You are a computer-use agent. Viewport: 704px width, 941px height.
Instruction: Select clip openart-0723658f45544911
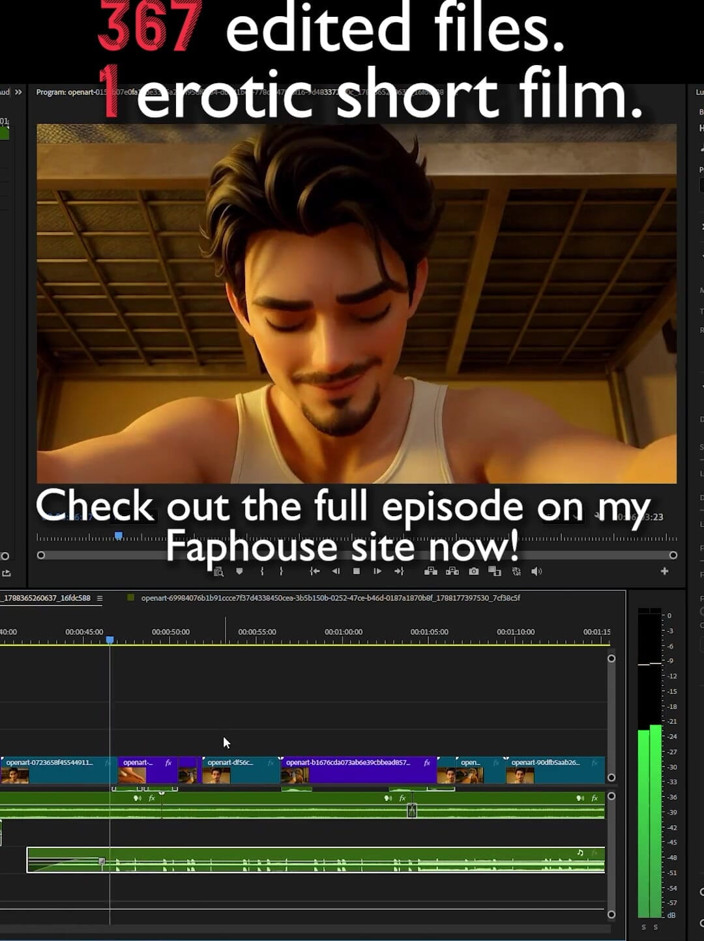58,770
